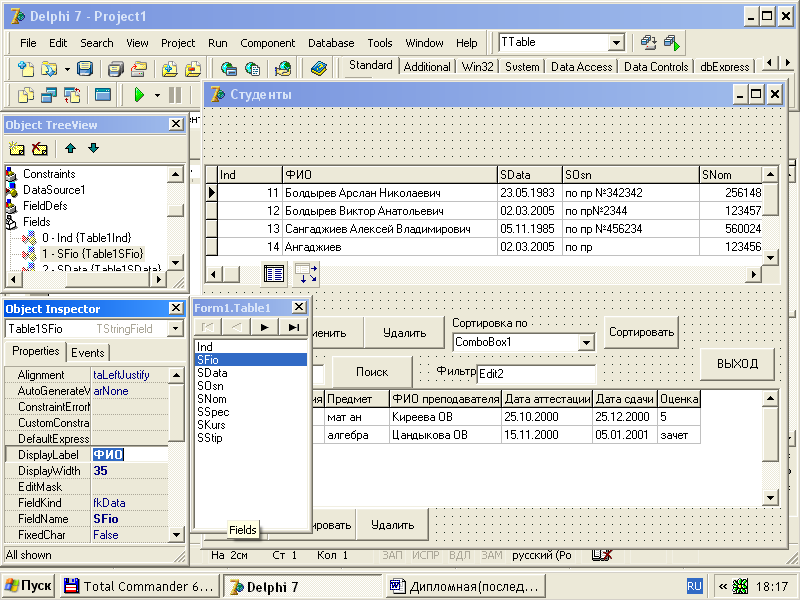Switch to Additional palette tab
Screen dimensions: 800x600
(x=427, y=67)
